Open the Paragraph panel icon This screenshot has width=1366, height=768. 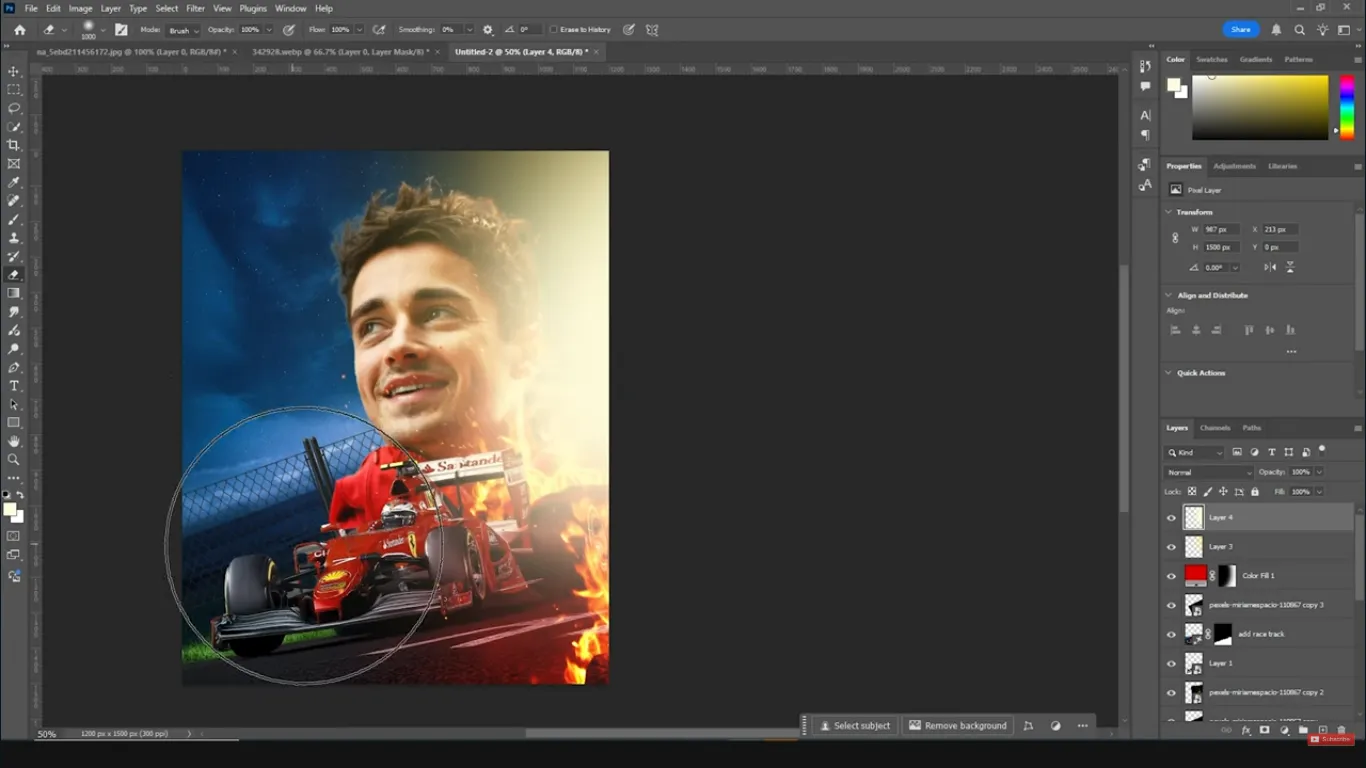[1145, 135]
